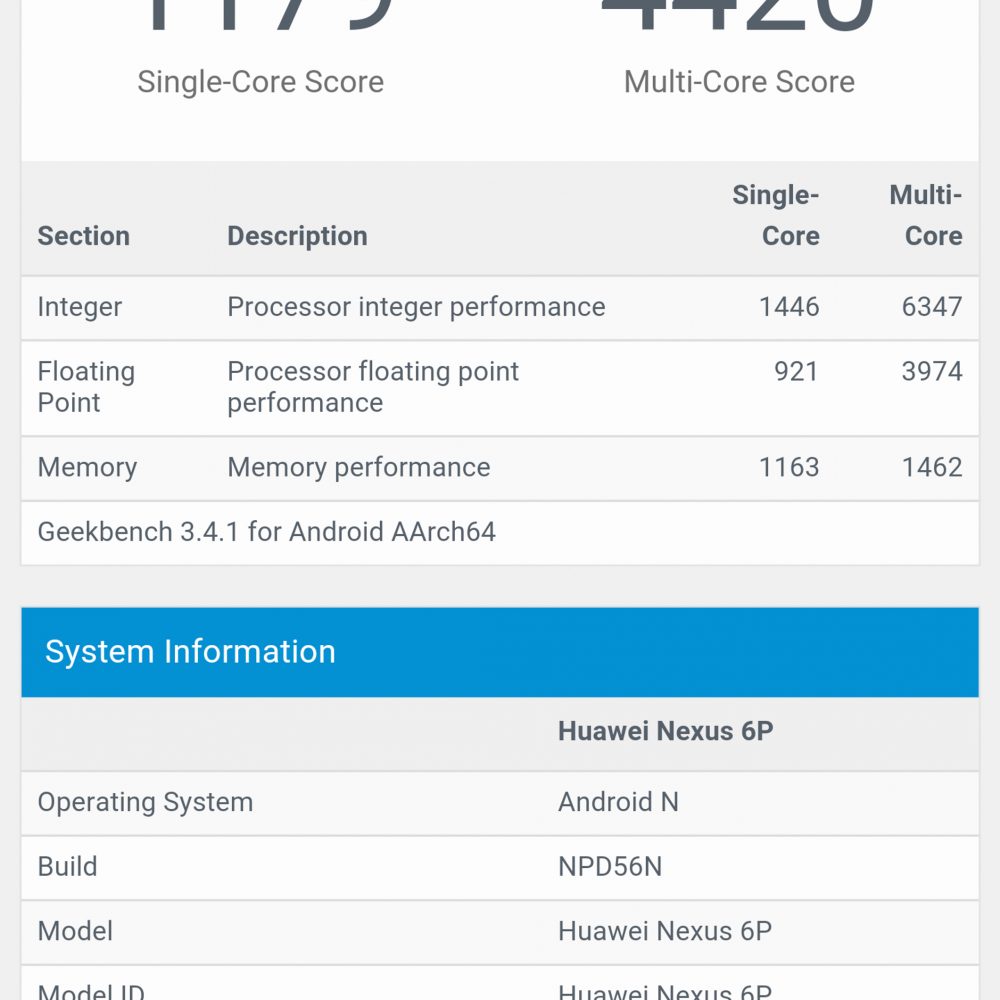Click the Section column header
The image size is (1000, 1000).
(x=84, y=236)
